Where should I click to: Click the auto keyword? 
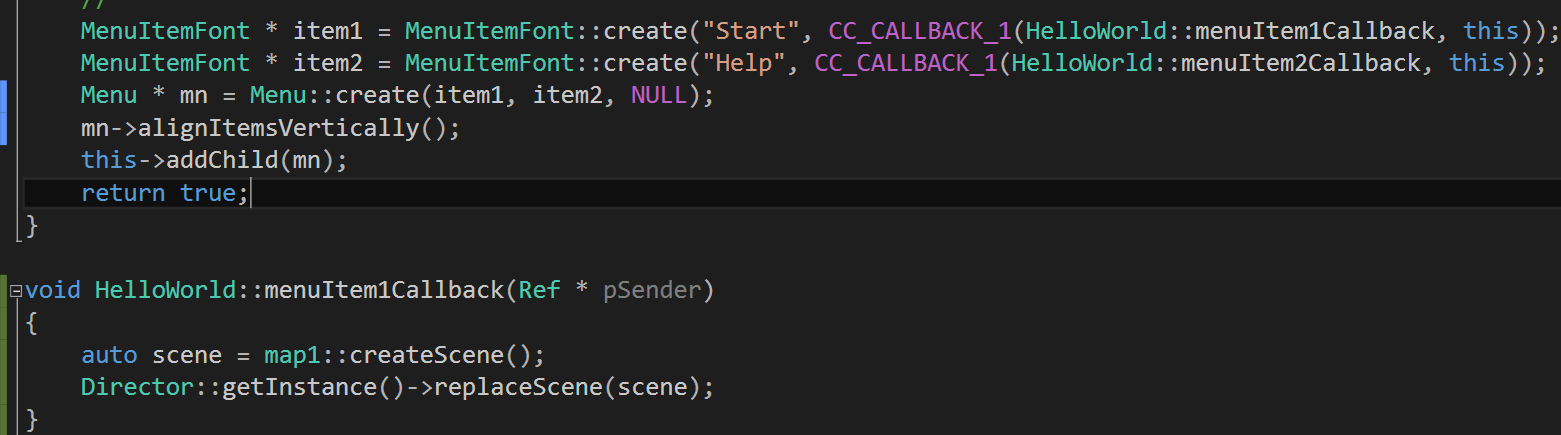(109, 355)
